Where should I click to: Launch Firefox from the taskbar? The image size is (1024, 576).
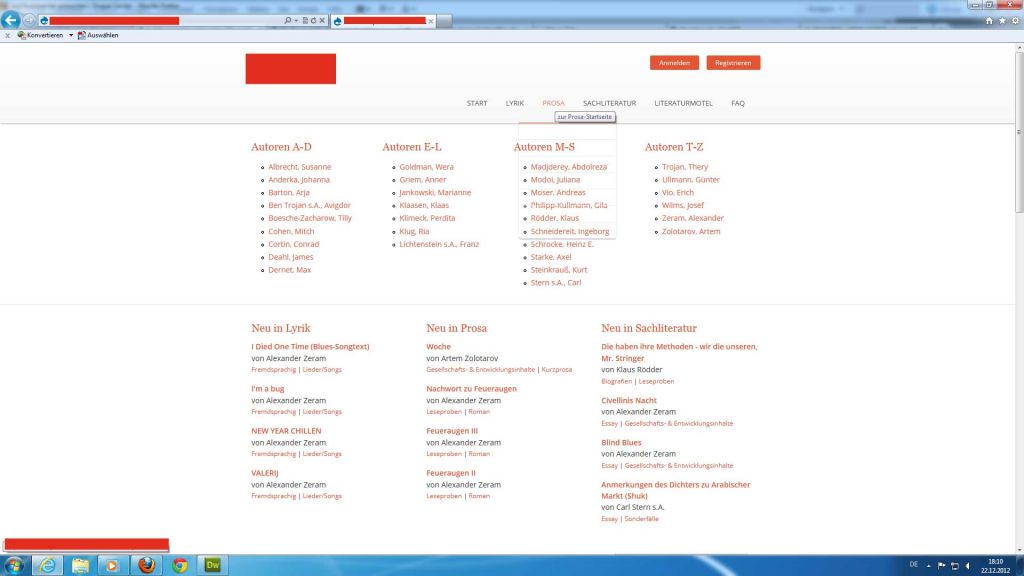coord(147,565)
